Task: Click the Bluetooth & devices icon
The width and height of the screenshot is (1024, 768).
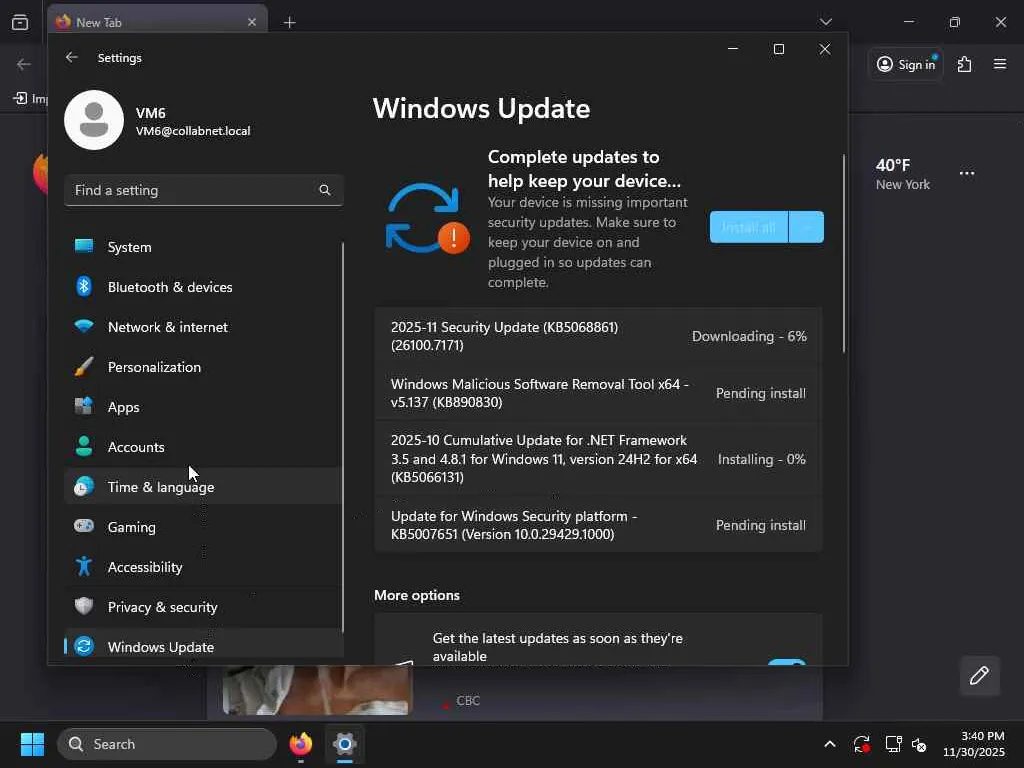Action: tap(84, 287)
